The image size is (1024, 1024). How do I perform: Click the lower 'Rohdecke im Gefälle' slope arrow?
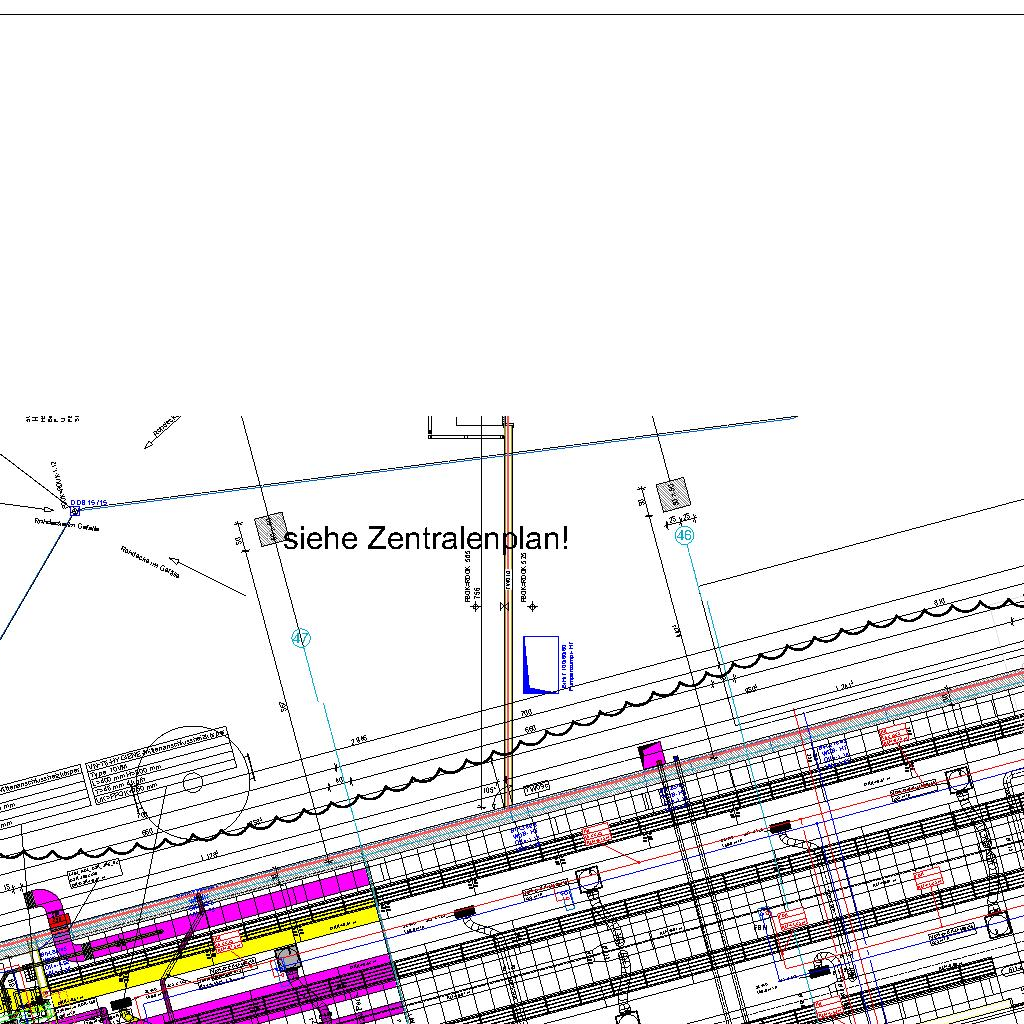point(207,578)
